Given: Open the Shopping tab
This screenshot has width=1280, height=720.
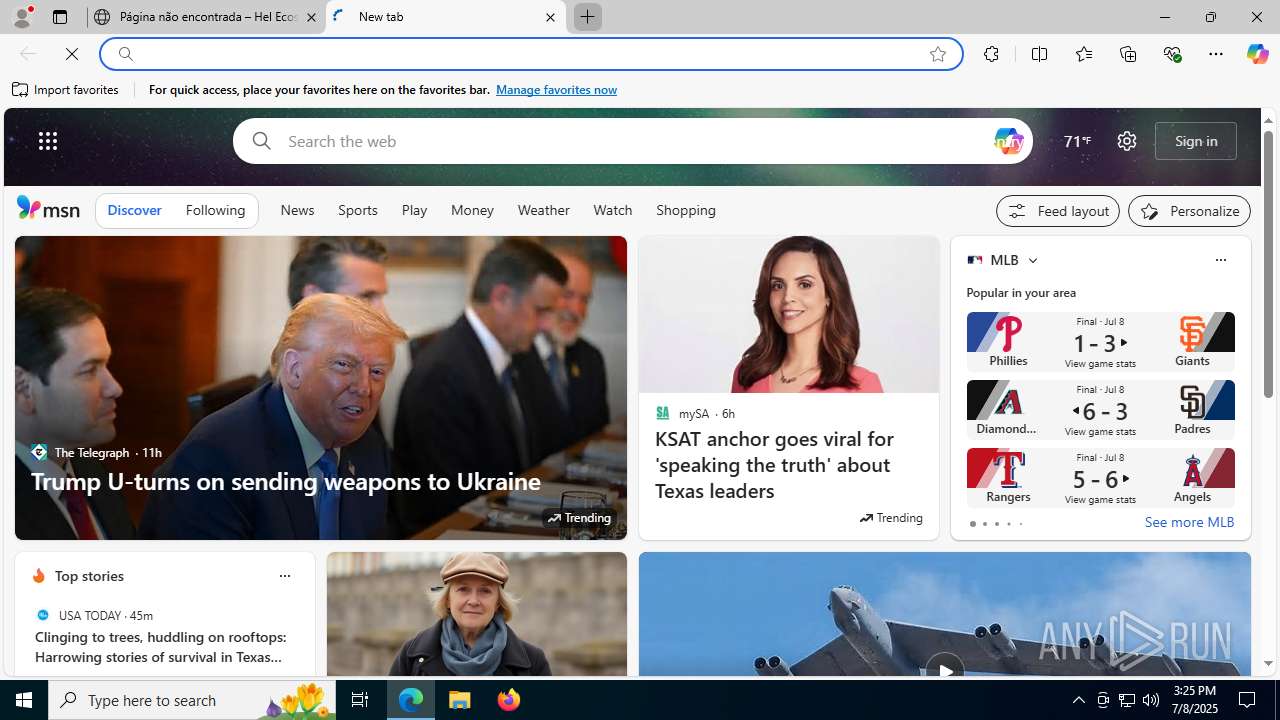Looking at the screenshot, I should 686,211.
